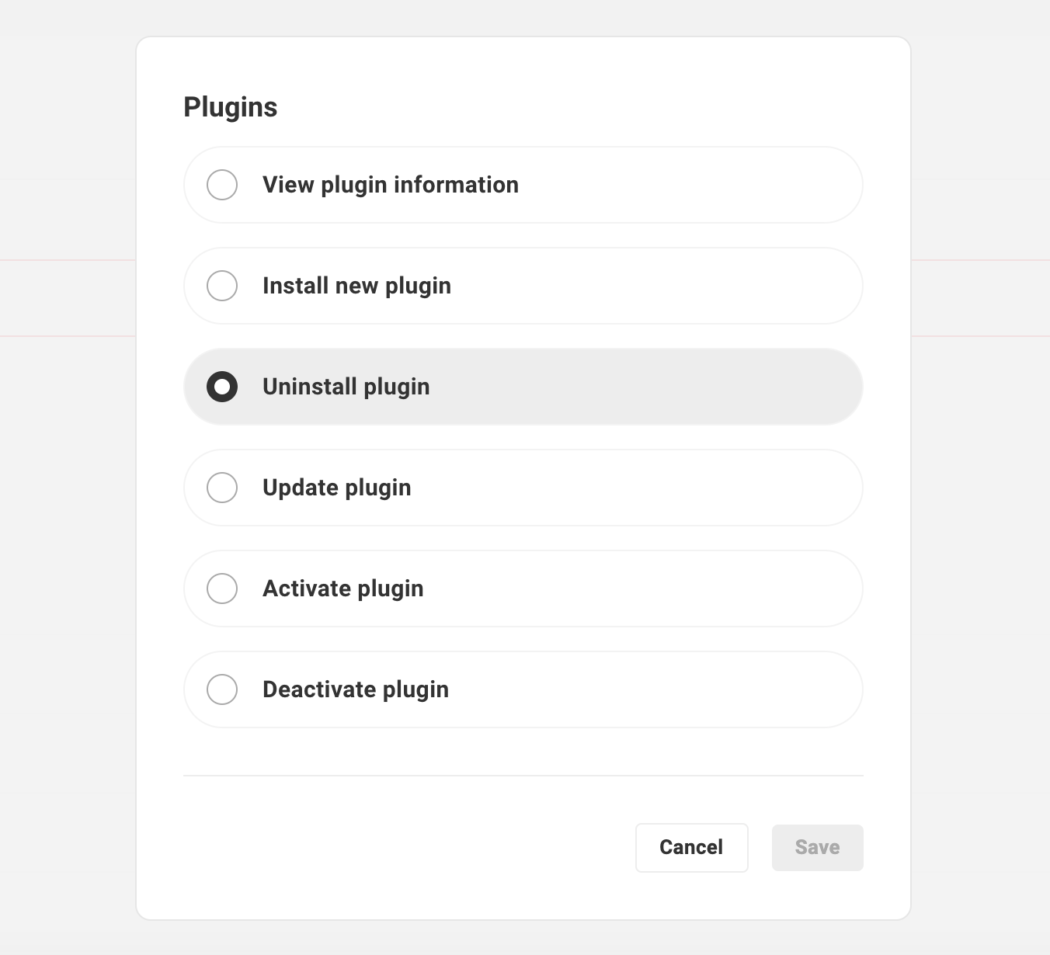Confirm selection by clicking Save
This screenshot has height=955, width=1050.
pyautogui.click(x=817, y=847)
